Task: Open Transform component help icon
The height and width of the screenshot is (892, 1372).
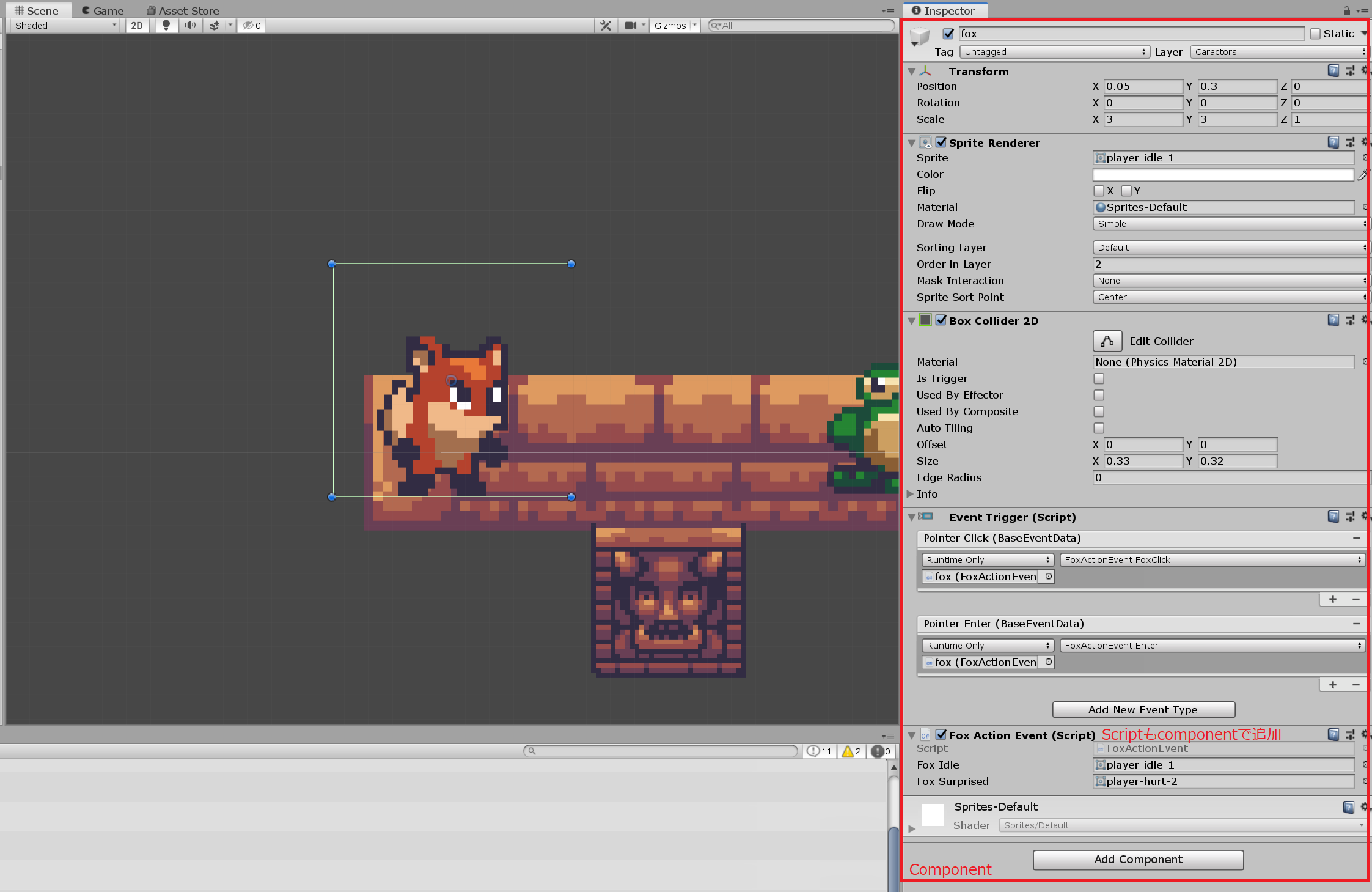Action: coord(1333,71)
